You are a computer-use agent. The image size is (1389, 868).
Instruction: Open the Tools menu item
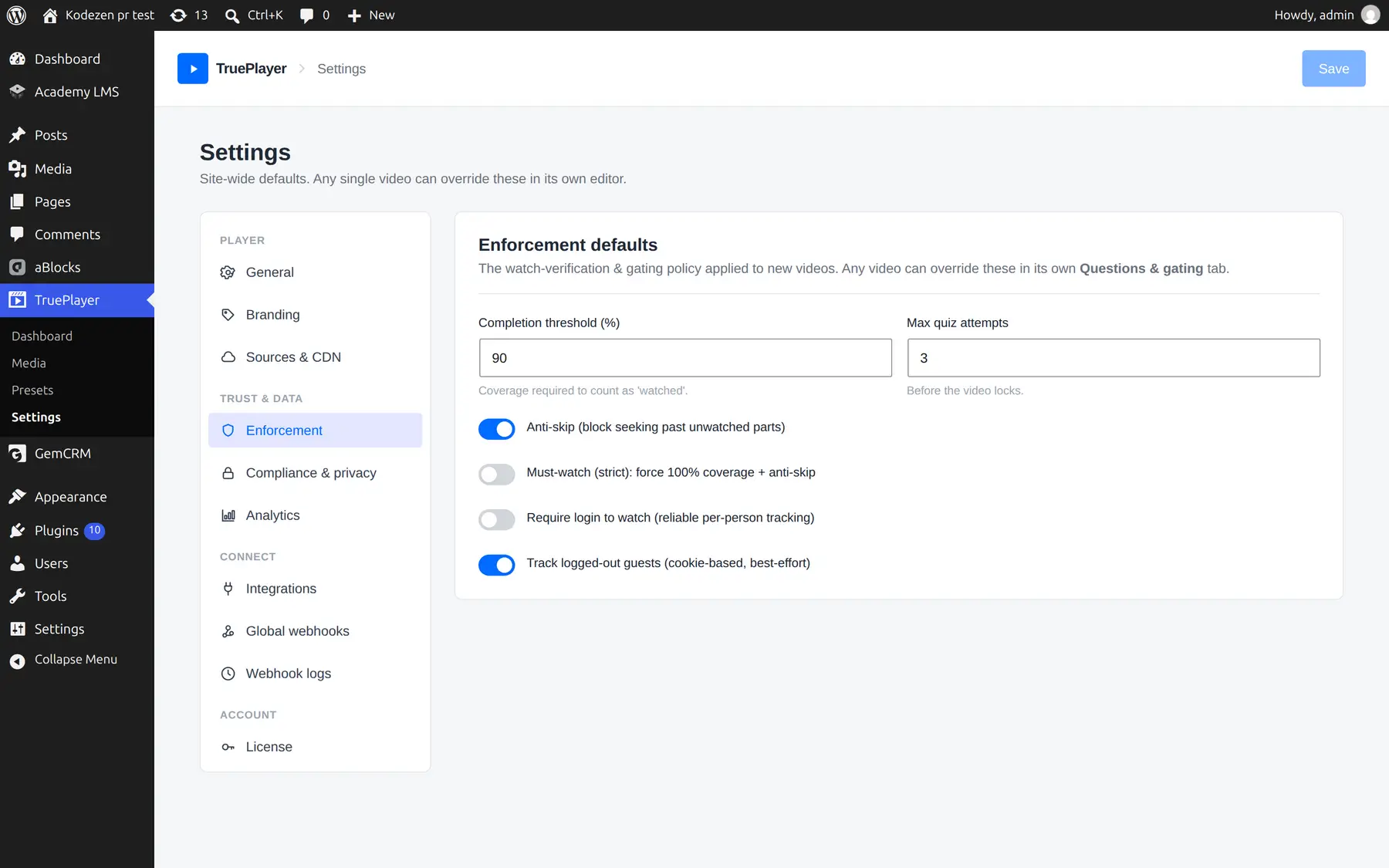(77, 596)
